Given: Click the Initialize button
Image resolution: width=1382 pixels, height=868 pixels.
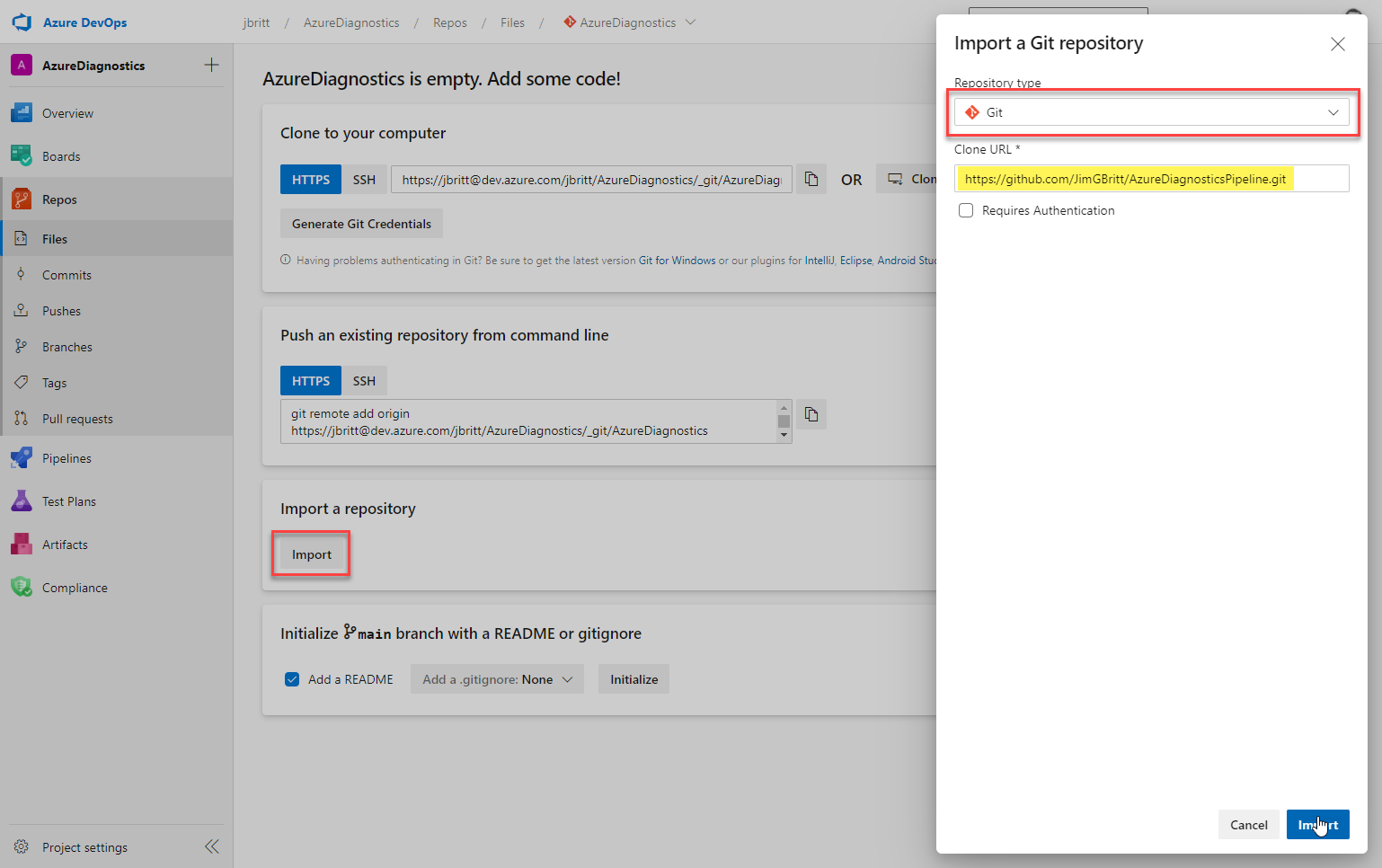Looking at the screenshot, I should pos(634,679).
